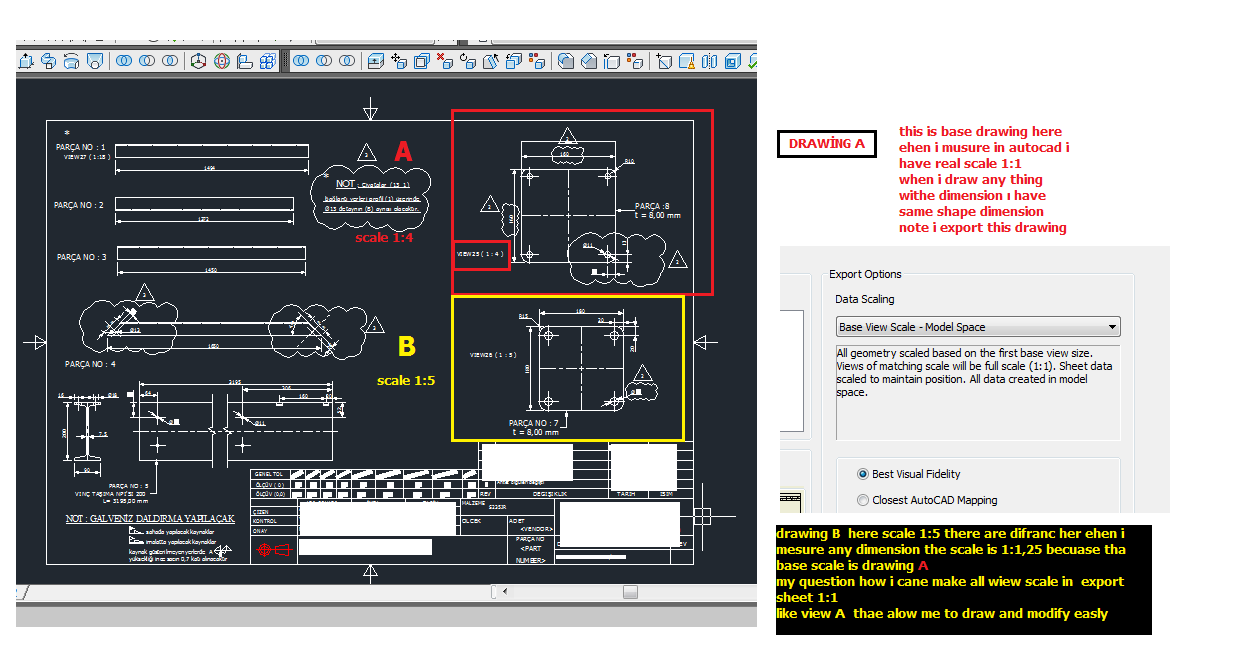The image size is (1246, 668).
Task: Click the Extrude Faces toolbar icon
Action: (x=375, y=61)
